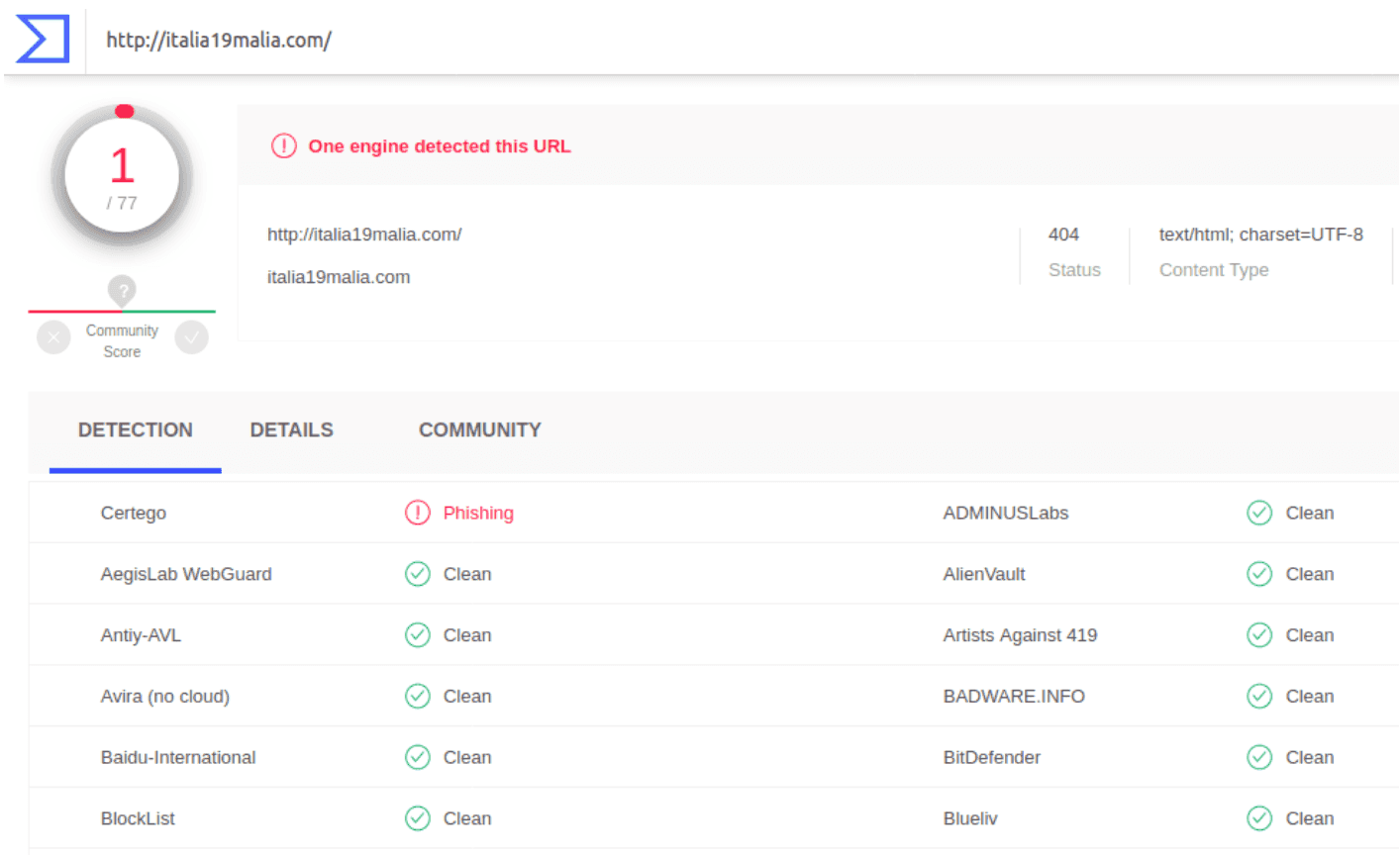This screenshot has height=855, width=1400.
Task: Switch to the DETAILS tab
Action: (x=291, y=430)
